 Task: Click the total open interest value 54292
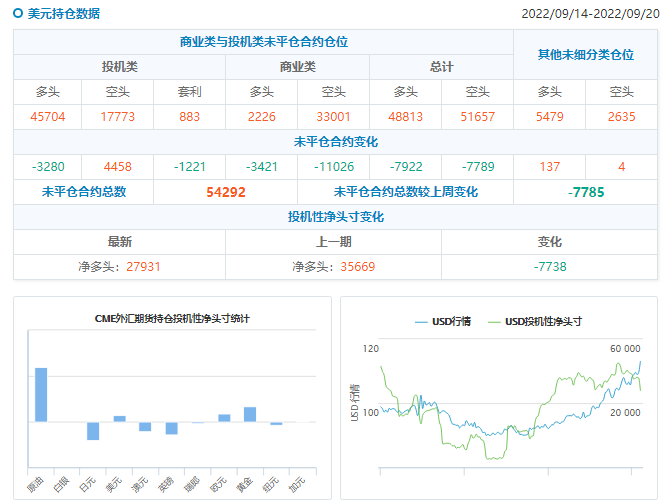(x=226, y=192)
